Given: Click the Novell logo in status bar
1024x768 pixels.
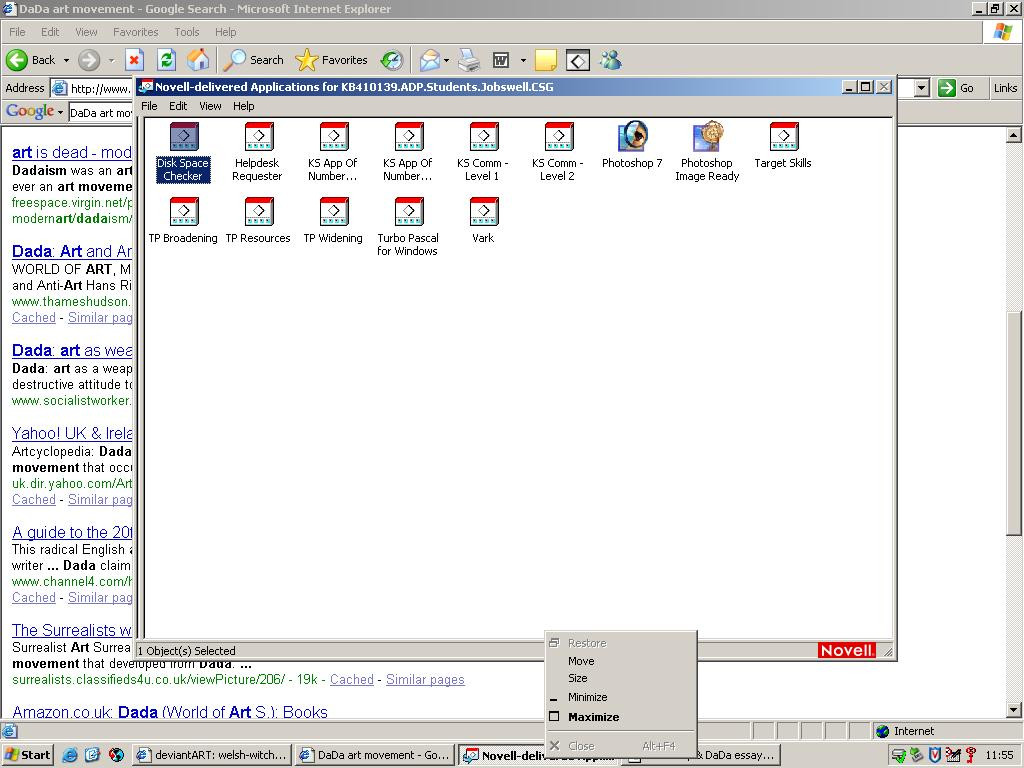Looking at the screenshot, I should pos(846,650).
